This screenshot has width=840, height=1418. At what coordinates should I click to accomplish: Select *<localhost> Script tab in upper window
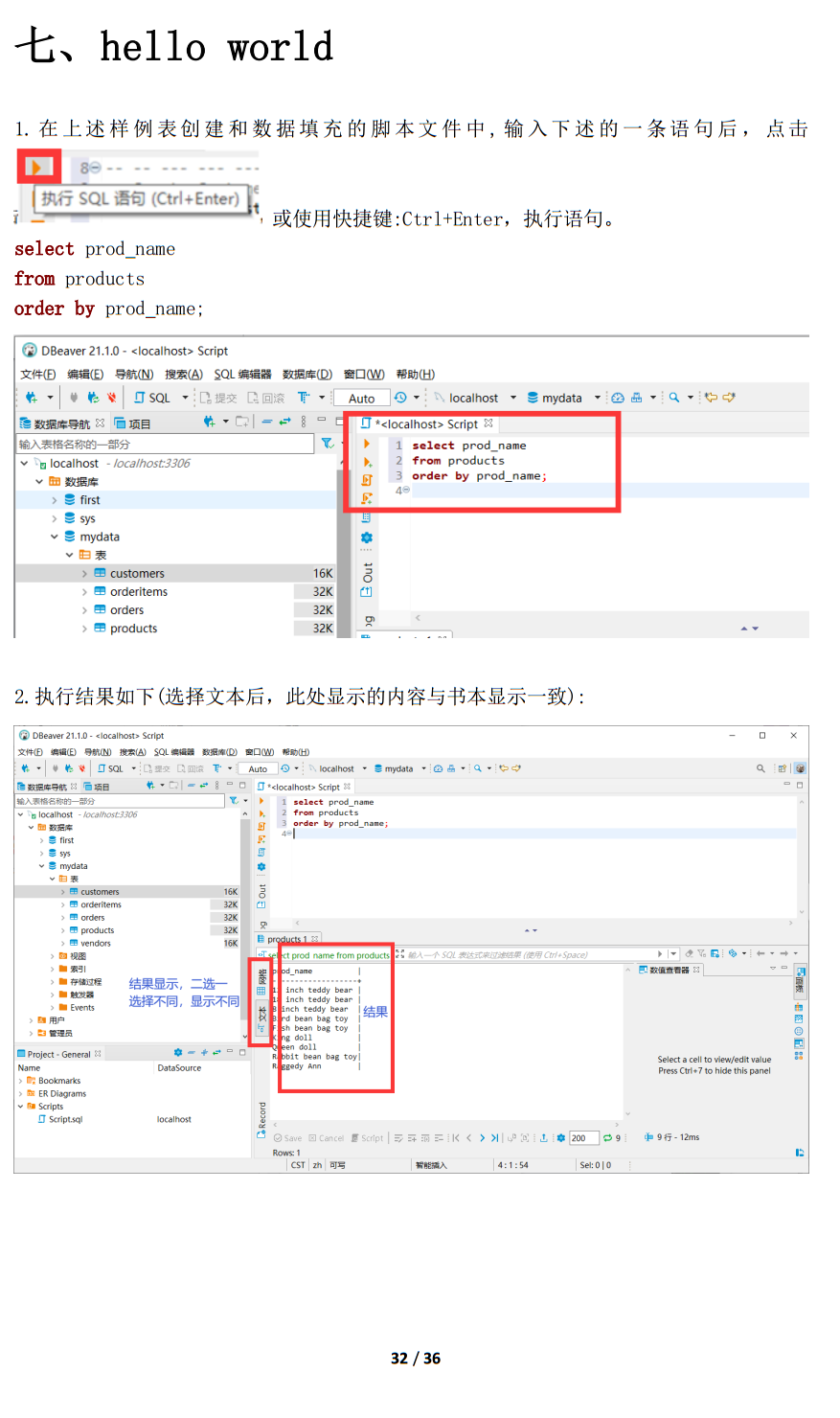point(426,423)
